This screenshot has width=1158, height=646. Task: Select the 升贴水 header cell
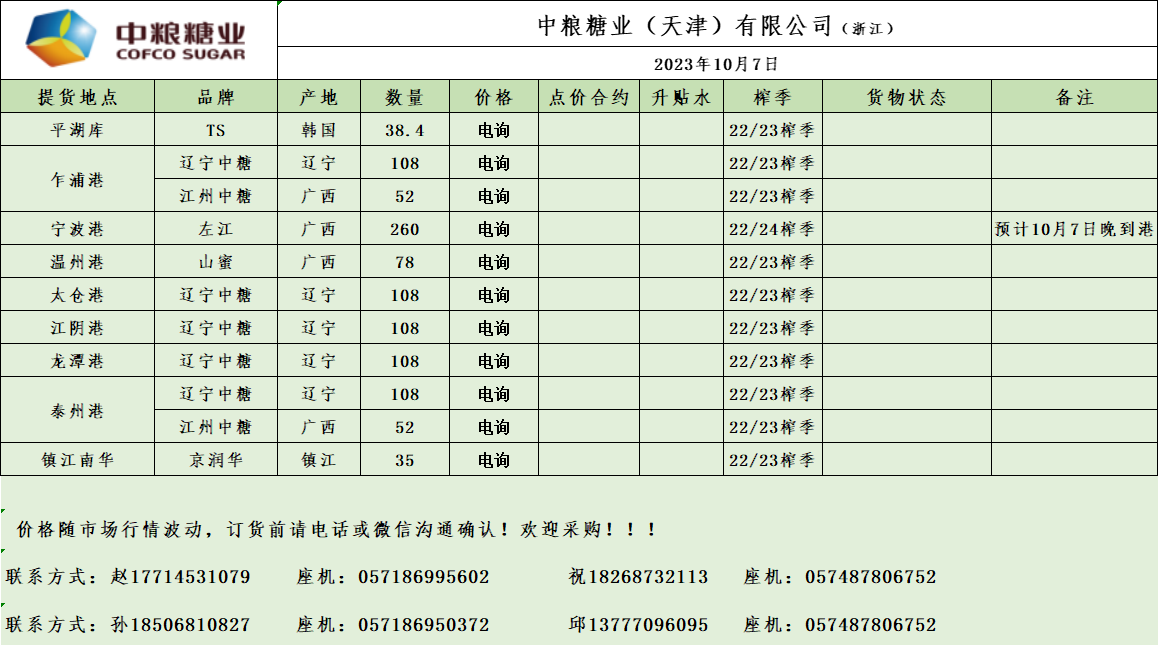click(681, 97)
